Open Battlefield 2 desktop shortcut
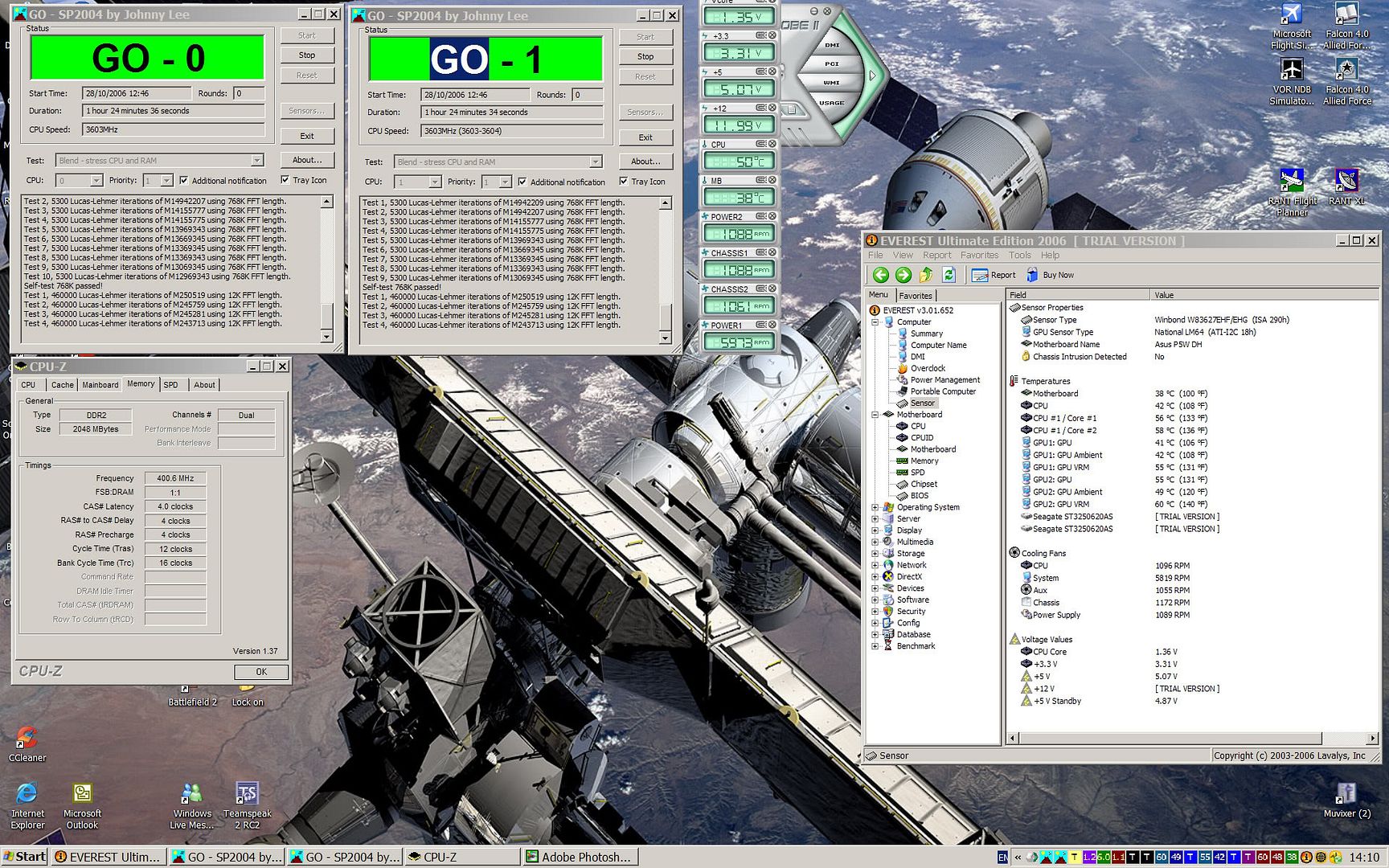 pos(192,696)
